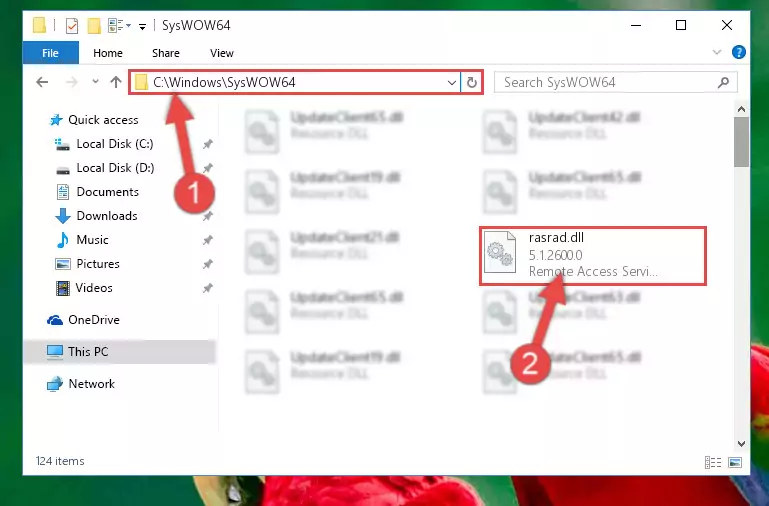769x506 pixels.
Task: Maximize the SysWOW64 window
Action: [681, 25]
